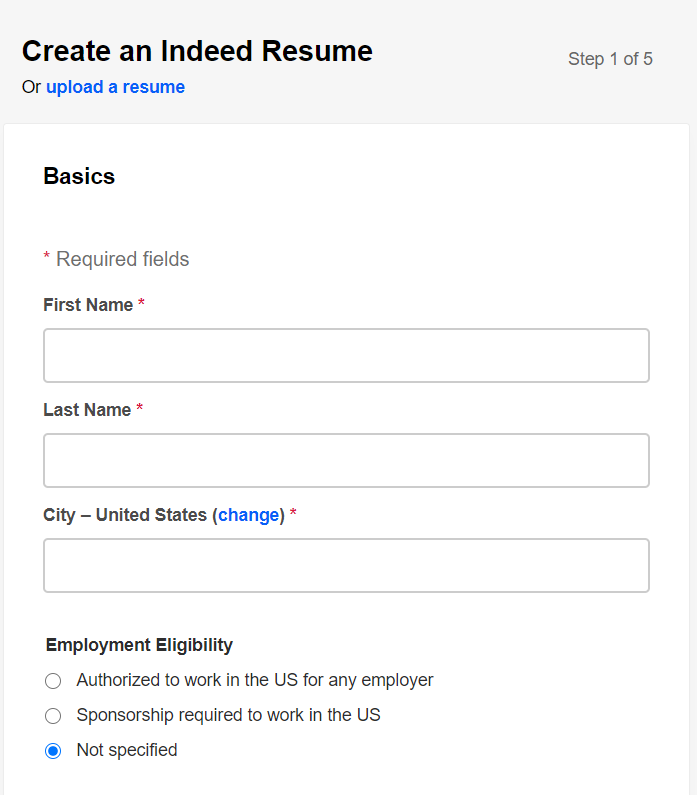Click the "Not specified" option label text
The height and width of the screenshot is (795, 697).
pyautogui.click(x=127, y=750)
